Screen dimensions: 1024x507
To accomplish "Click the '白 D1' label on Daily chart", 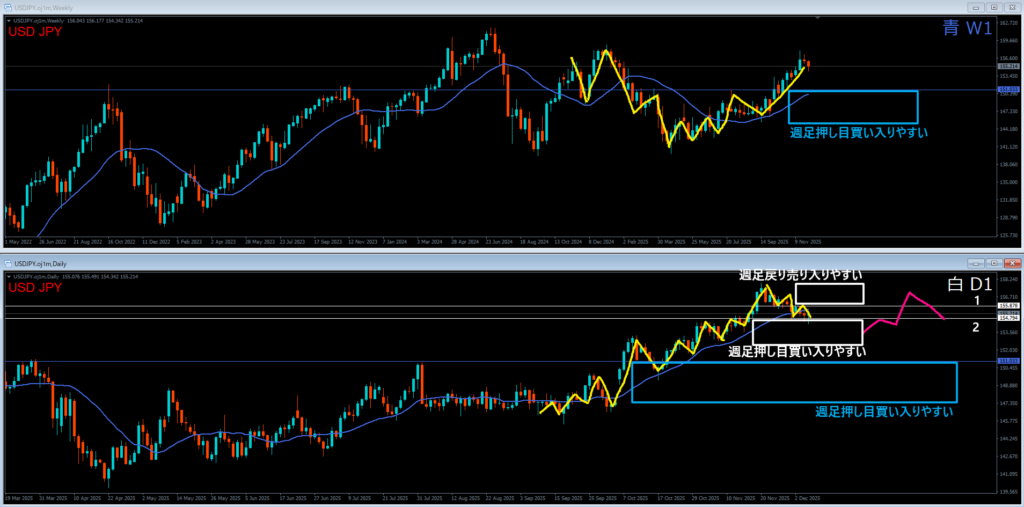I will [966, 285].
